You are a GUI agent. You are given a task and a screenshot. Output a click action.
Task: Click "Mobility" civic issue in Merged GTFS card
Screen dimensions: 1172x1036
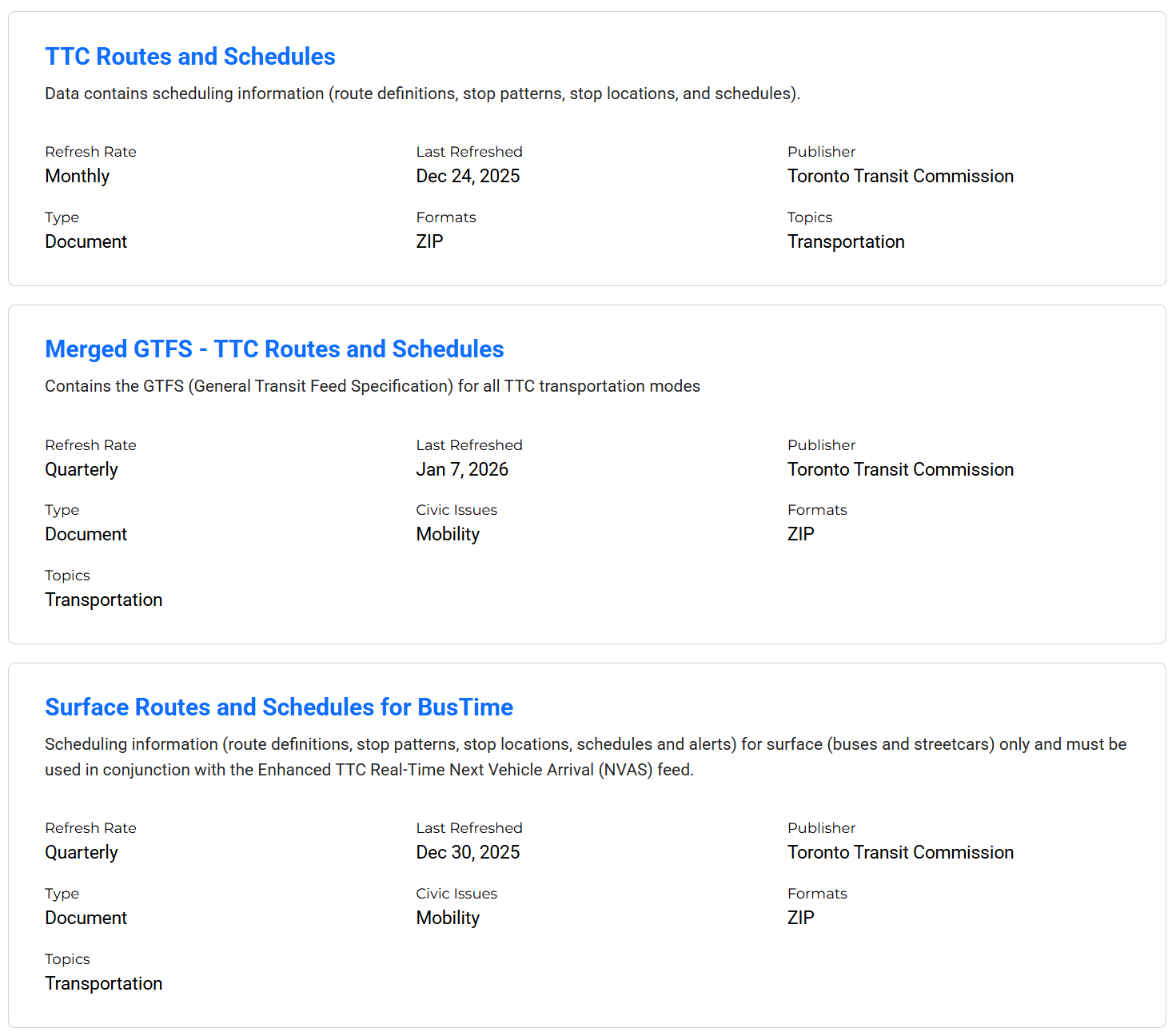448,535
